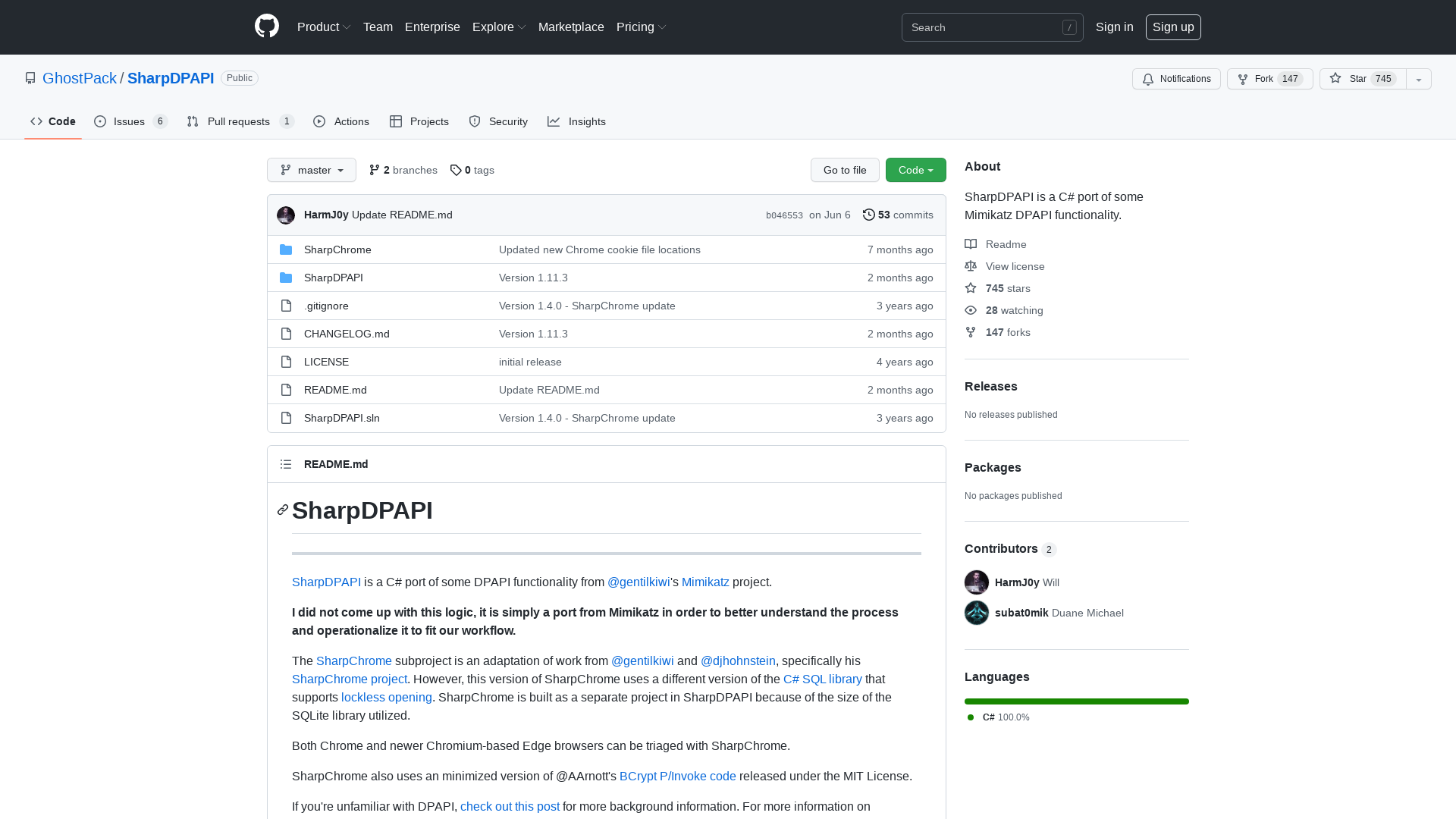Click Enterprise in the top navigation
Screen dimensions: 1456x819
(432, 27)
